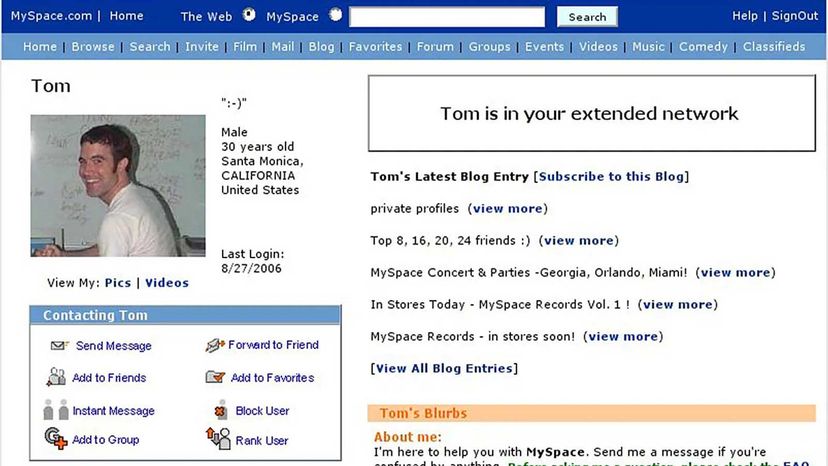The width and height of the screenshot is (828, 466).
Task: Click the Instant Message link
Action: click(x=114, y=411)
